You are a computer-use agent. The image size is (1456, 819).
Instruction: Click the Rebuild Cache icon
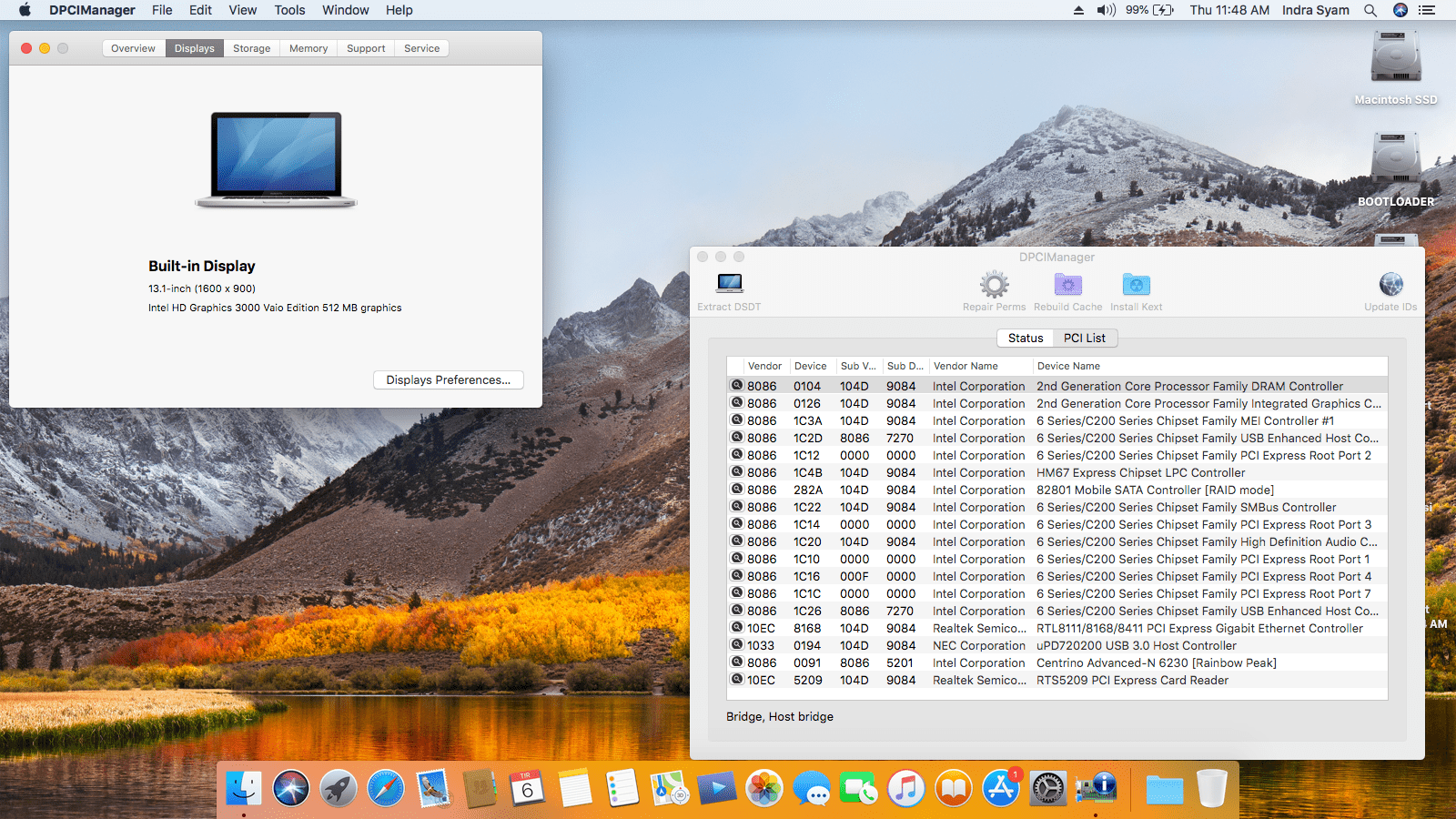(x=1067, y=285)
